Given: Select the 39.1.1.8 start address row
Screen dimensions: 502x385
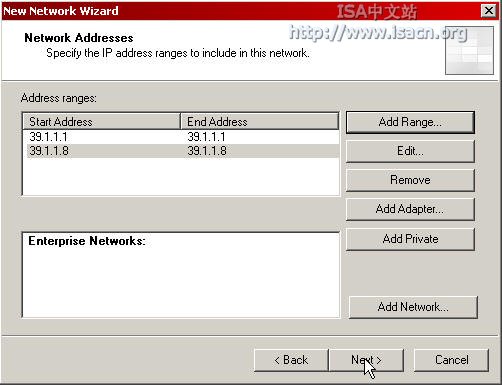Looking at the screenshot, I should [x=181, y=151].
